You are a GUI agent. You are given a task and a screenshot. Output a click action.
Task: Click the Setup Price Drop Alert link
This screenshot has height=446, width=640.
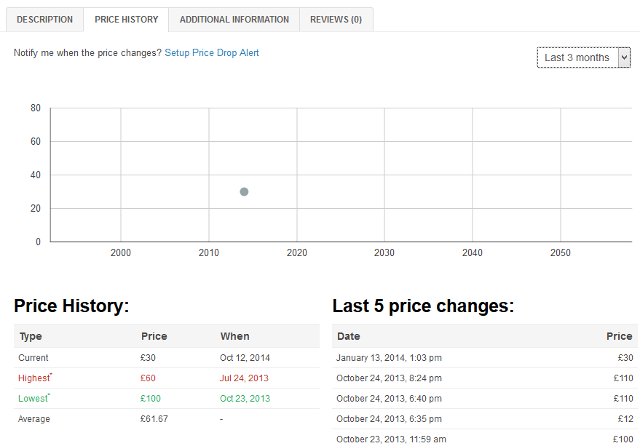pyautogui.click(x=212, y=52)
